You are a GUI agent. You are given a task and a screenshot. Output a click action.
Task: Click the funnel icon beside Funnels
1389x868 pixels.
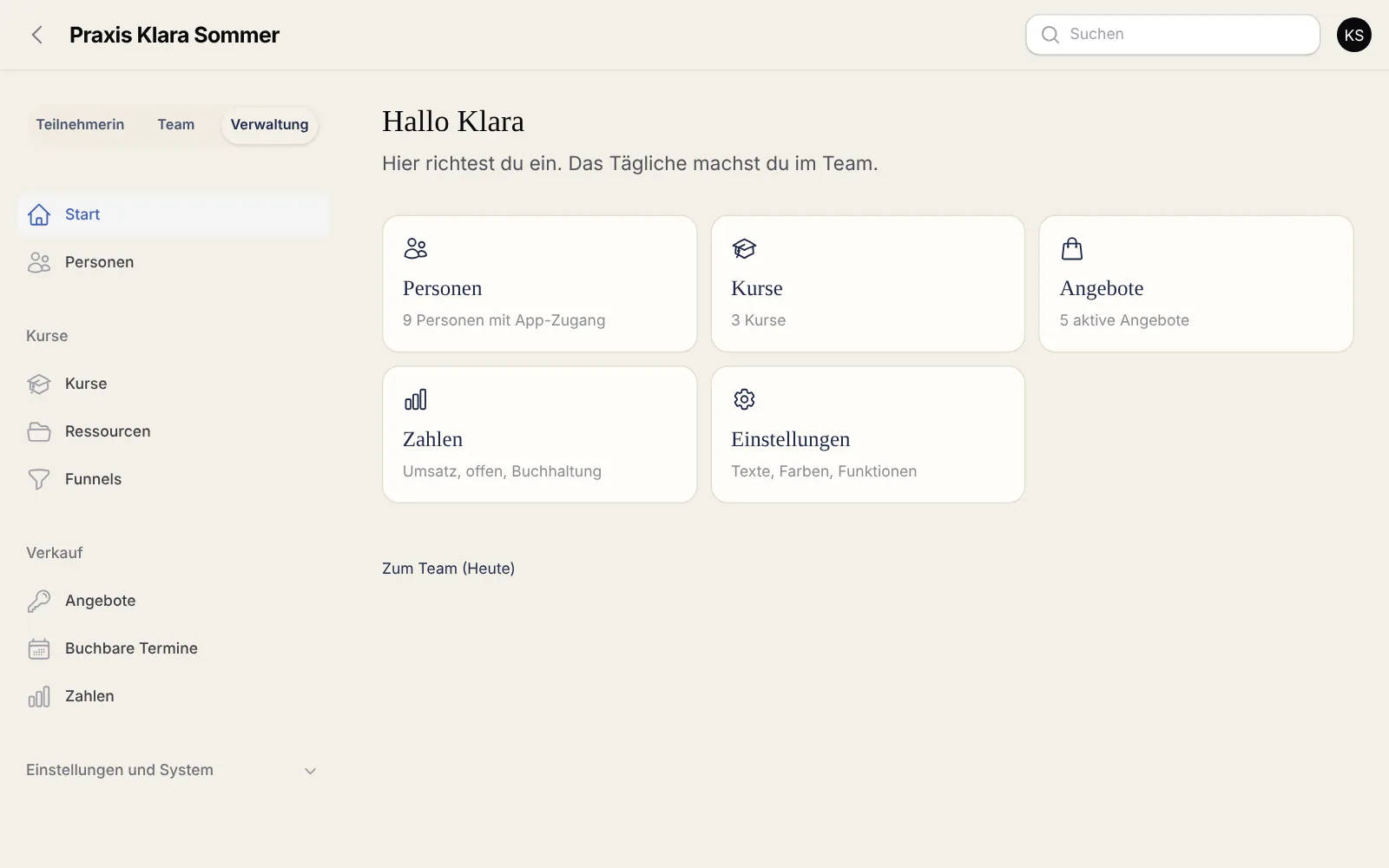coord(39,479)
